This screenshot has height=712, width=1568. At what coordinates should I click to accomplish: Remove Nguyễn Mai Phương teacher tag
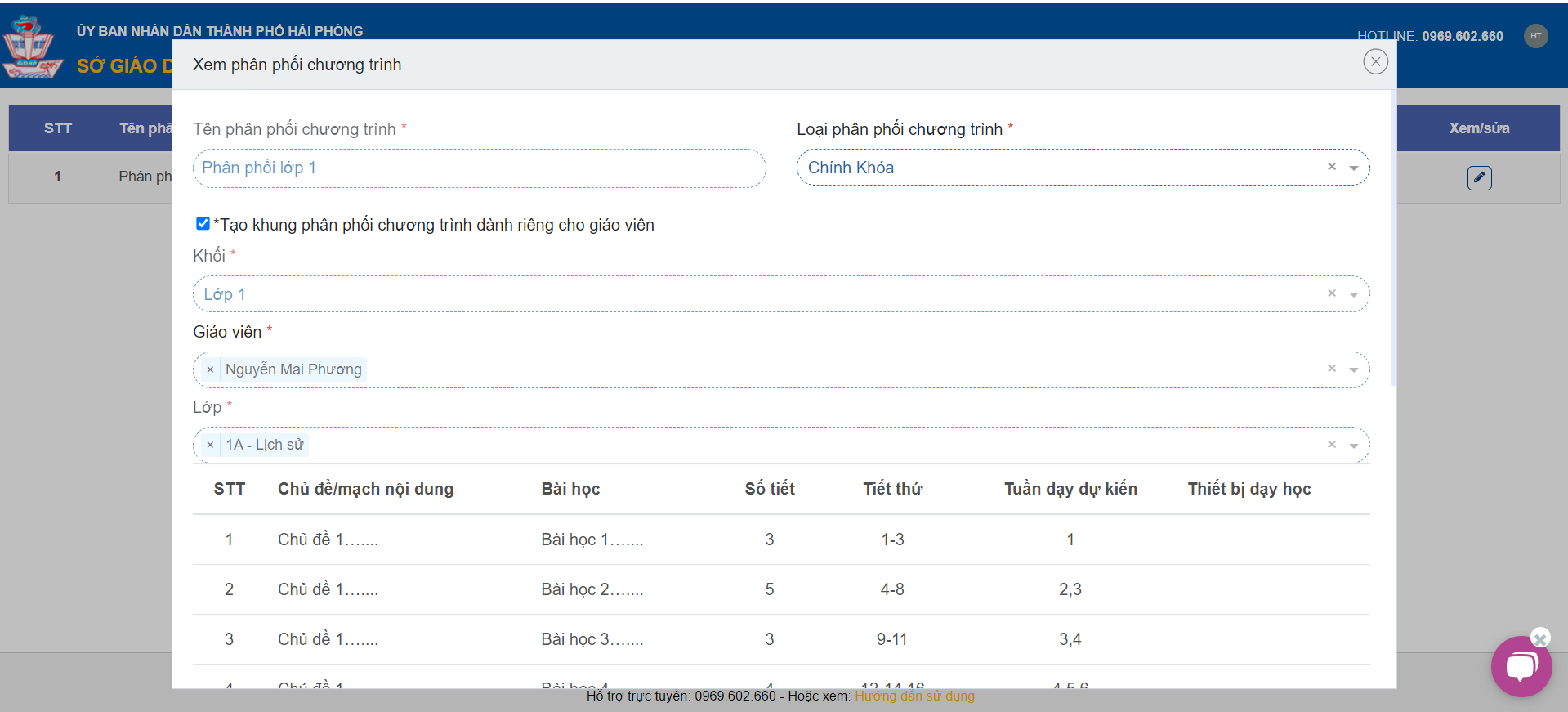210,369
